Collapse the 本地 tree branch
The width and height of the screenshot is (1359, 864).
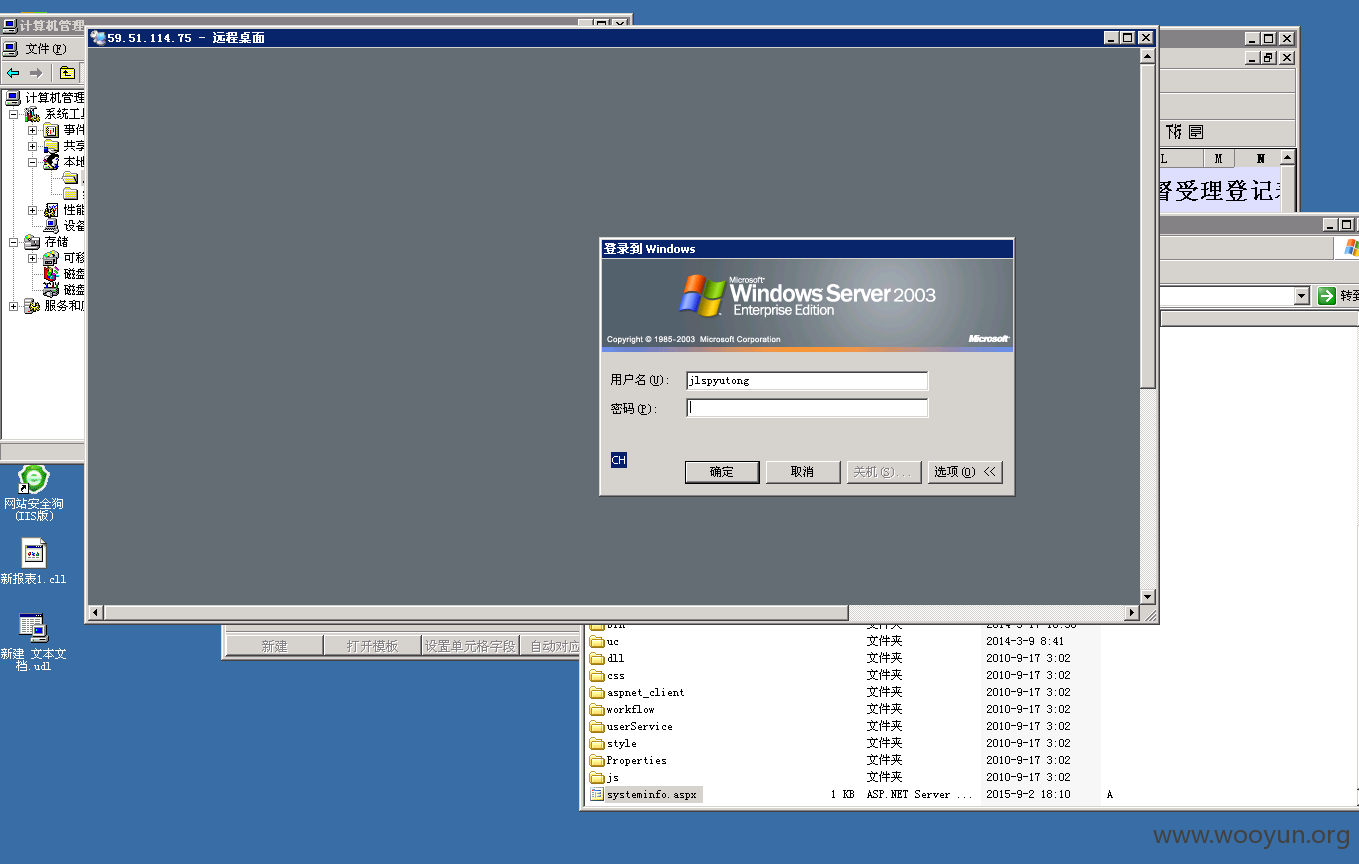pyautogui.click(x=32, y=162)
